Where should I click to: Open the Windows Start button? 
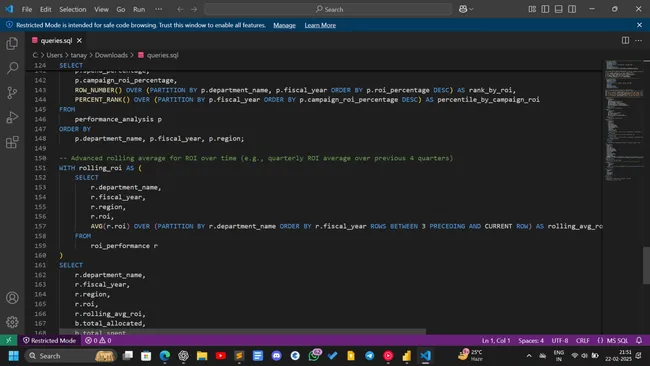tap(13, 356)
